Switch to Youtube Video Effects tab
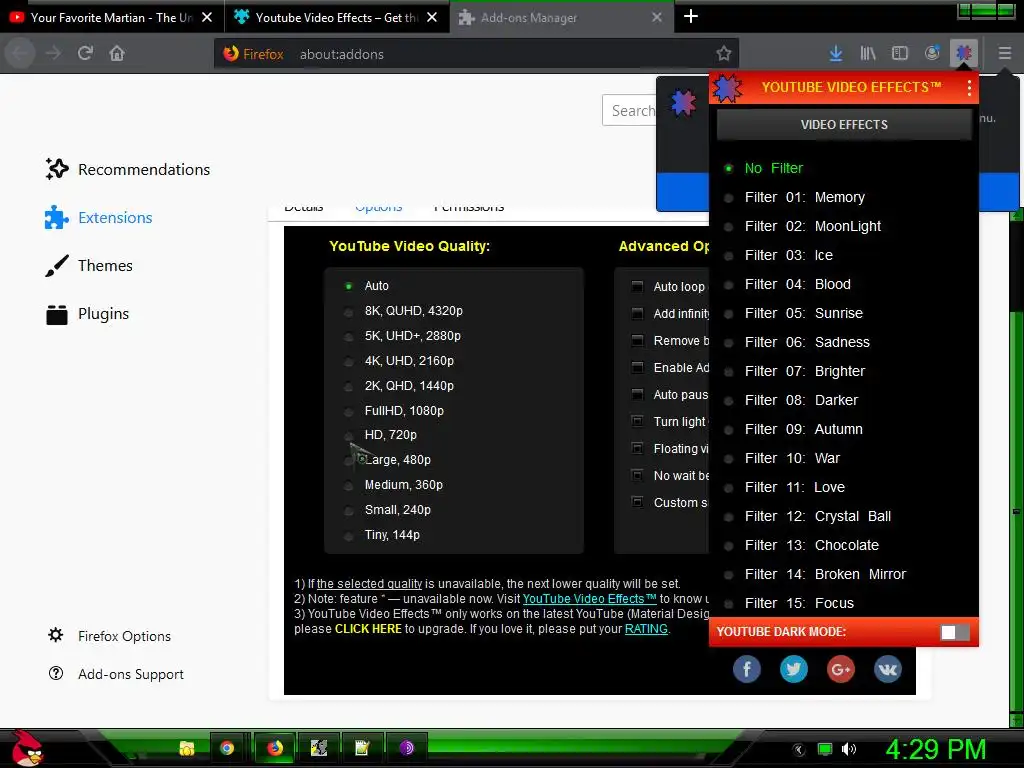Viewport: 1024px width, 768px height. (336, 17)
